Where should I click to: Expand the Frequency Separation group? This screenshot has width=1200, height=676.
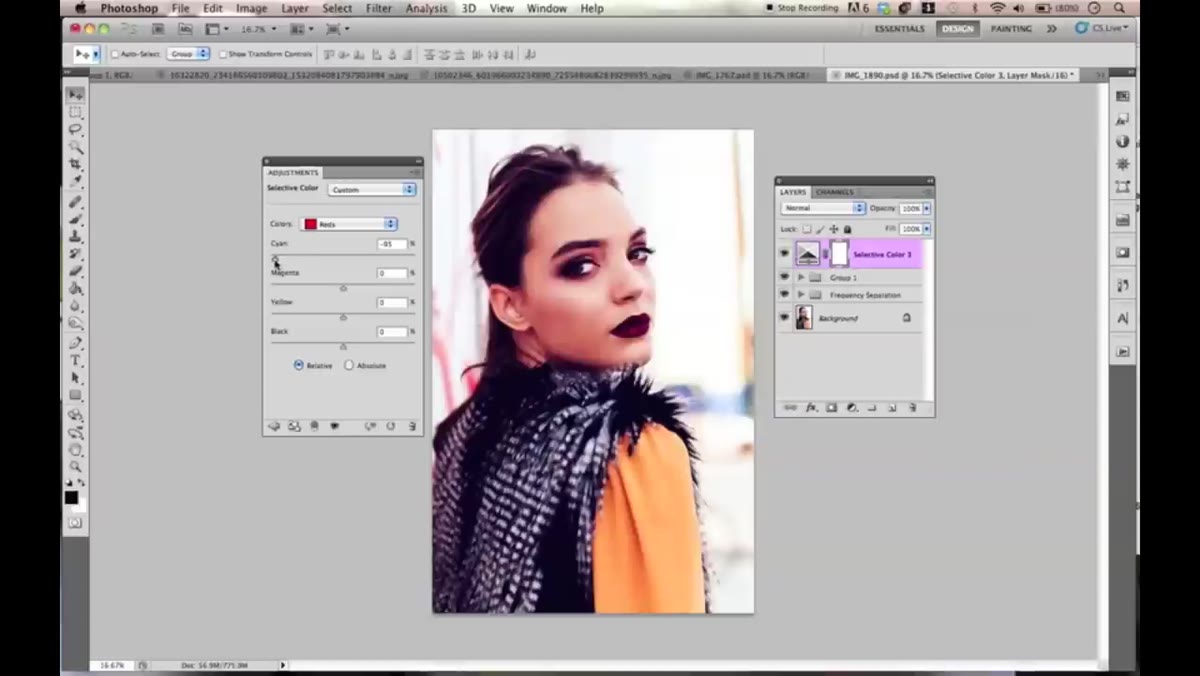pyautogui.click(x=800, y=295)
